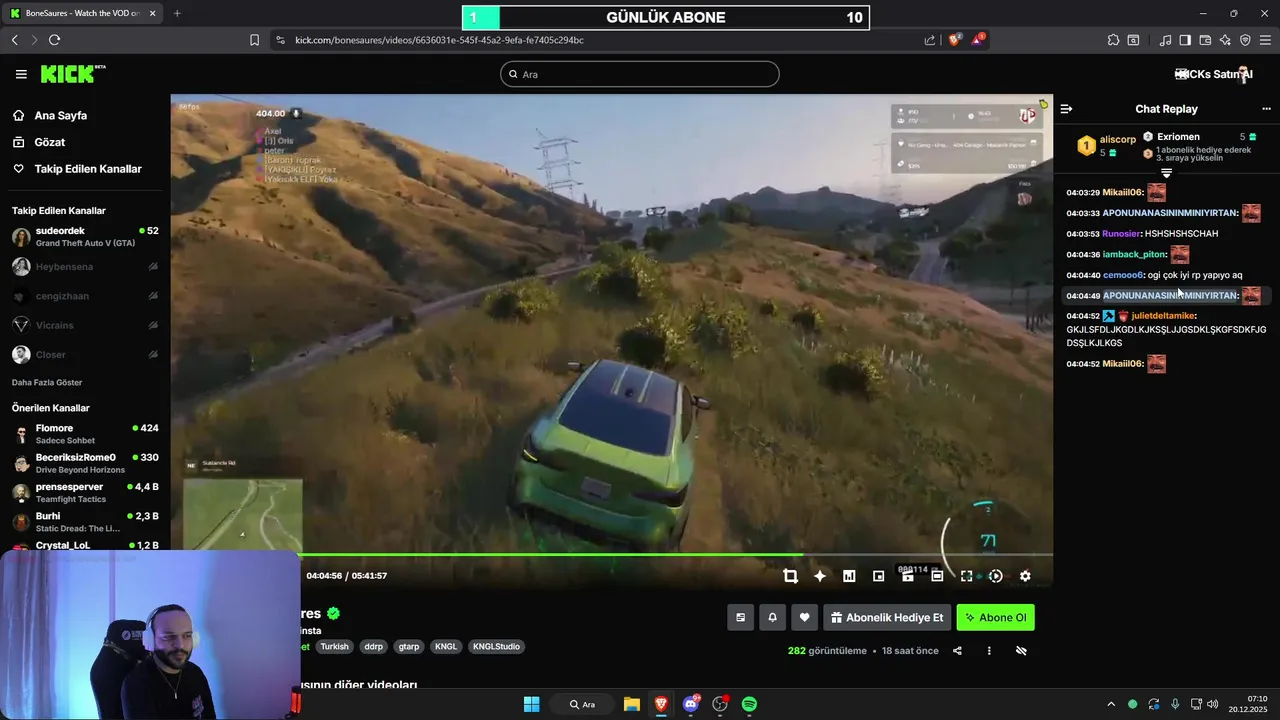Click the crossed-out eye hide icon

pyautogui.click(x=1021, y=651)
